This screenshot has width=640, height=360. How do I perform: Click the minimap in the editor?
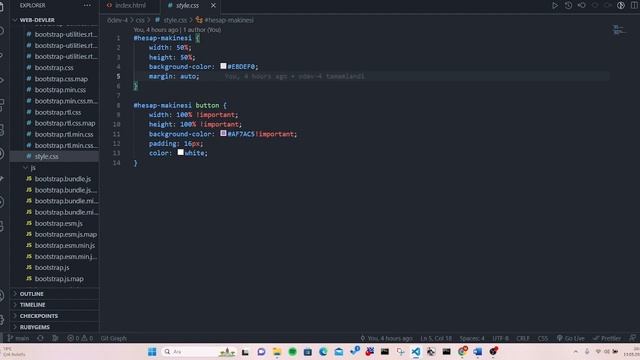tap(618, 29)
